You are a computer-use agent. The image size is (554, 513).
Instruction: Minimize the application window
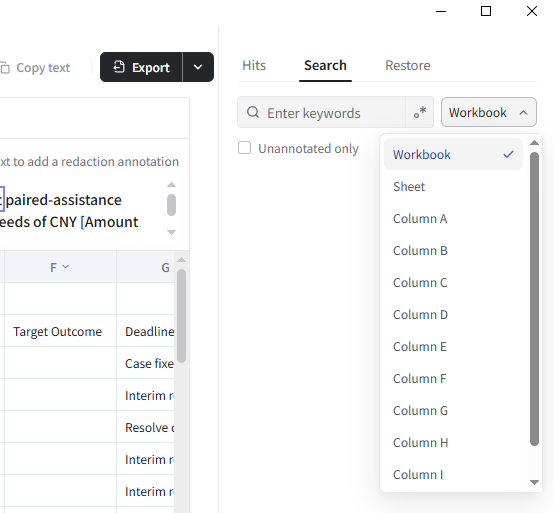[x=441, y=11]
